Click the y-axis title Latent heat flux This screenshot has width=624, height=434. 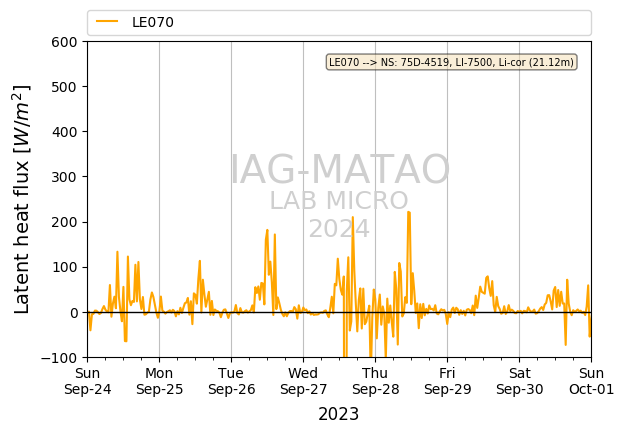point(21,199)
